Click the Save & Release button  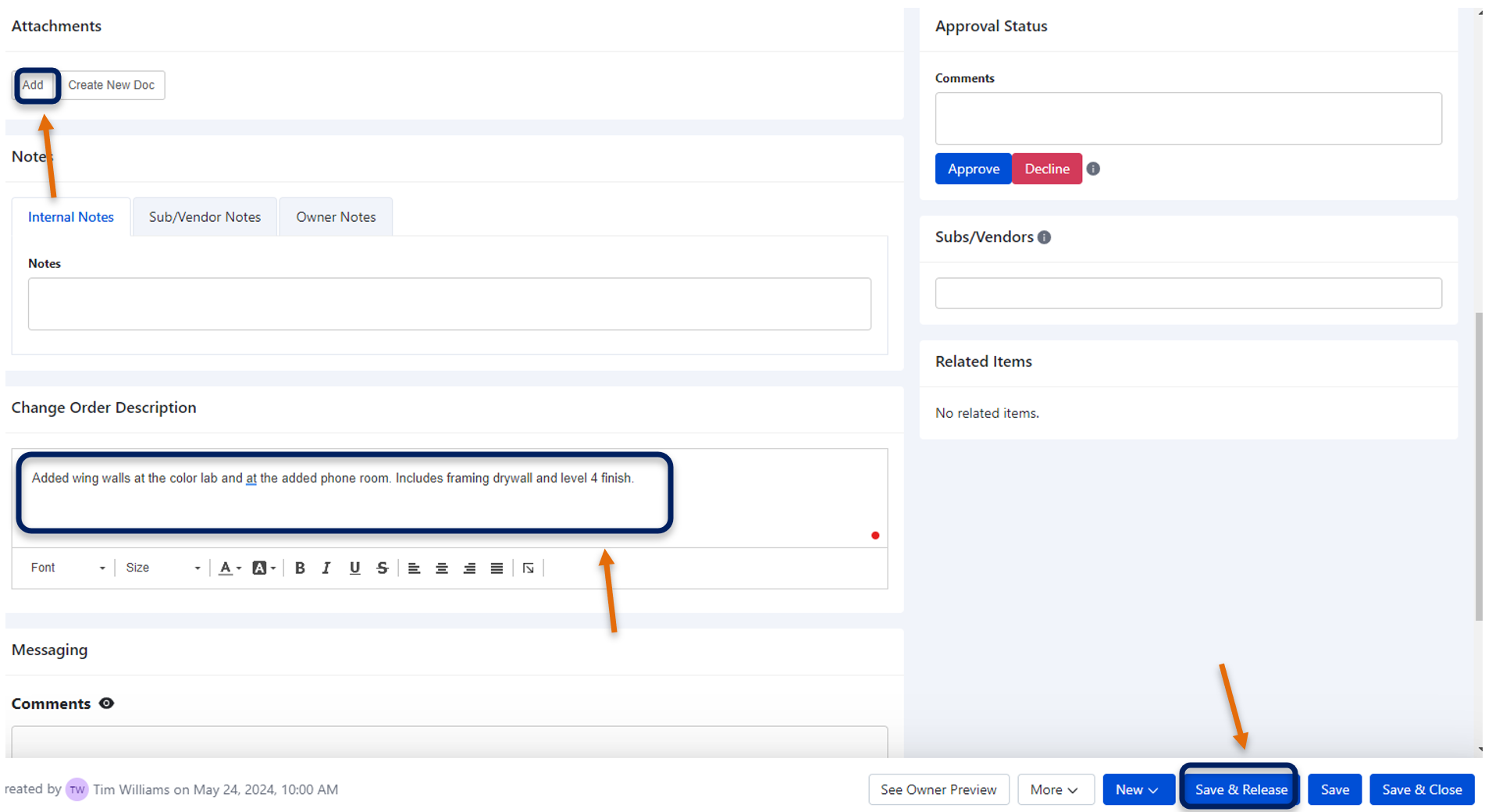coord(1239,789)
